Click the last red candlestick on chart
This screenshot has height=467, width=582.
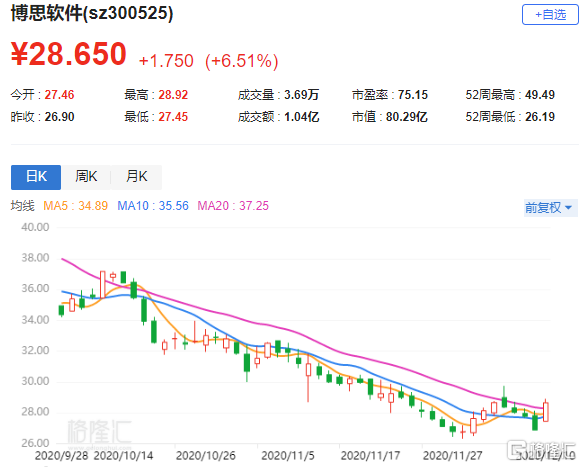pos(546,412)
